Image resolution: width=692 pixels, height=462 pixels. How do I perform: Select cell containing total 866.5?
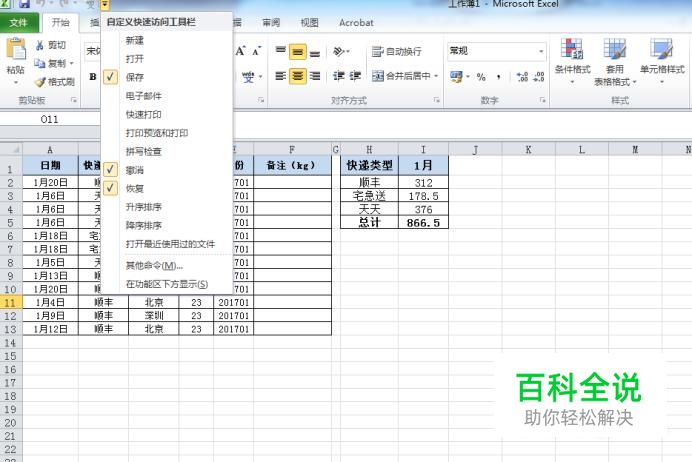point(423,223)
